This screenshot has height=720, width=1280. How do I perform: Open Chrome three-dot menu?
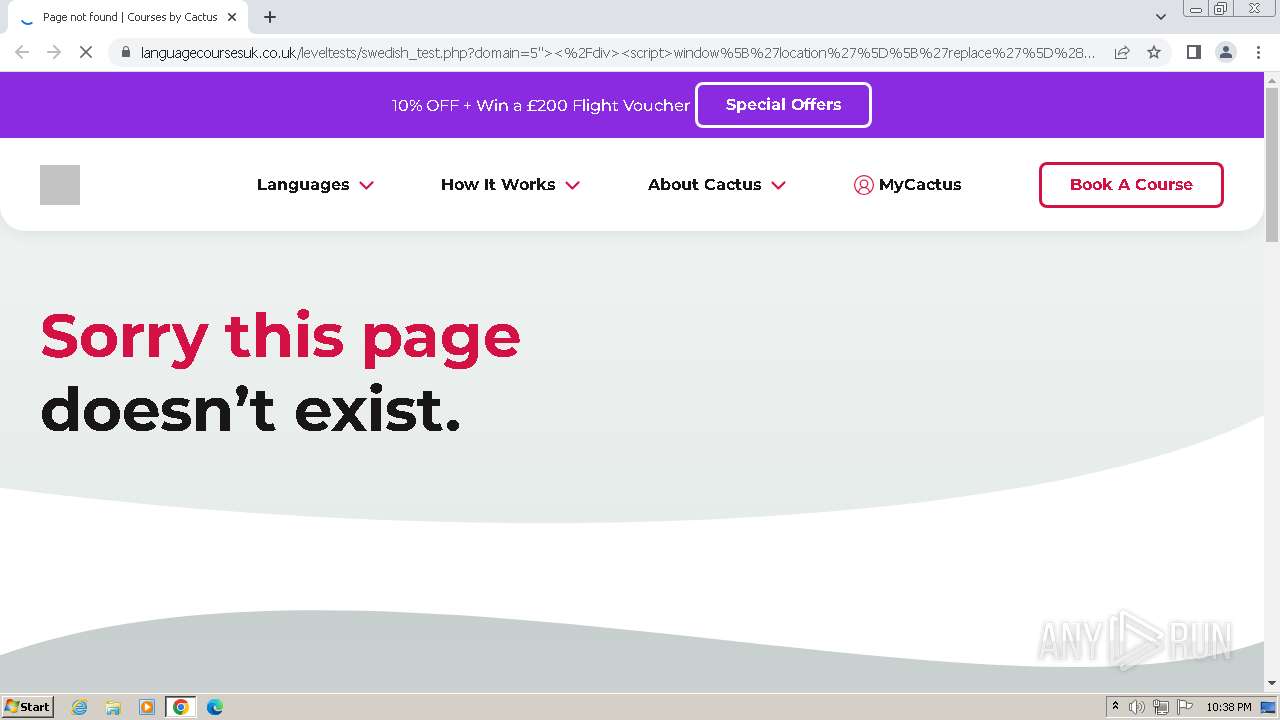click(x=1258, y=52)
